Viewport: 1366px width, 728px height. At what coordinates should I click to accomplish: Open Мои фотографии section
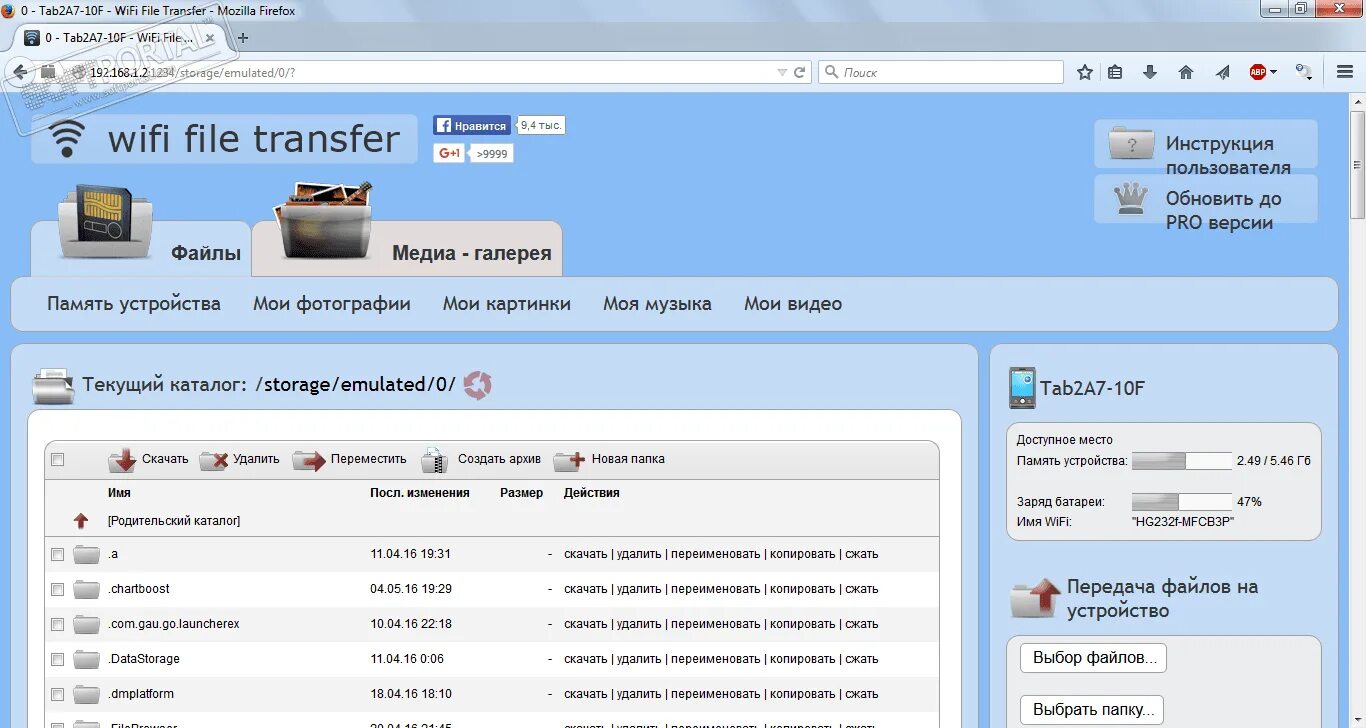click(x=332, y=304)
